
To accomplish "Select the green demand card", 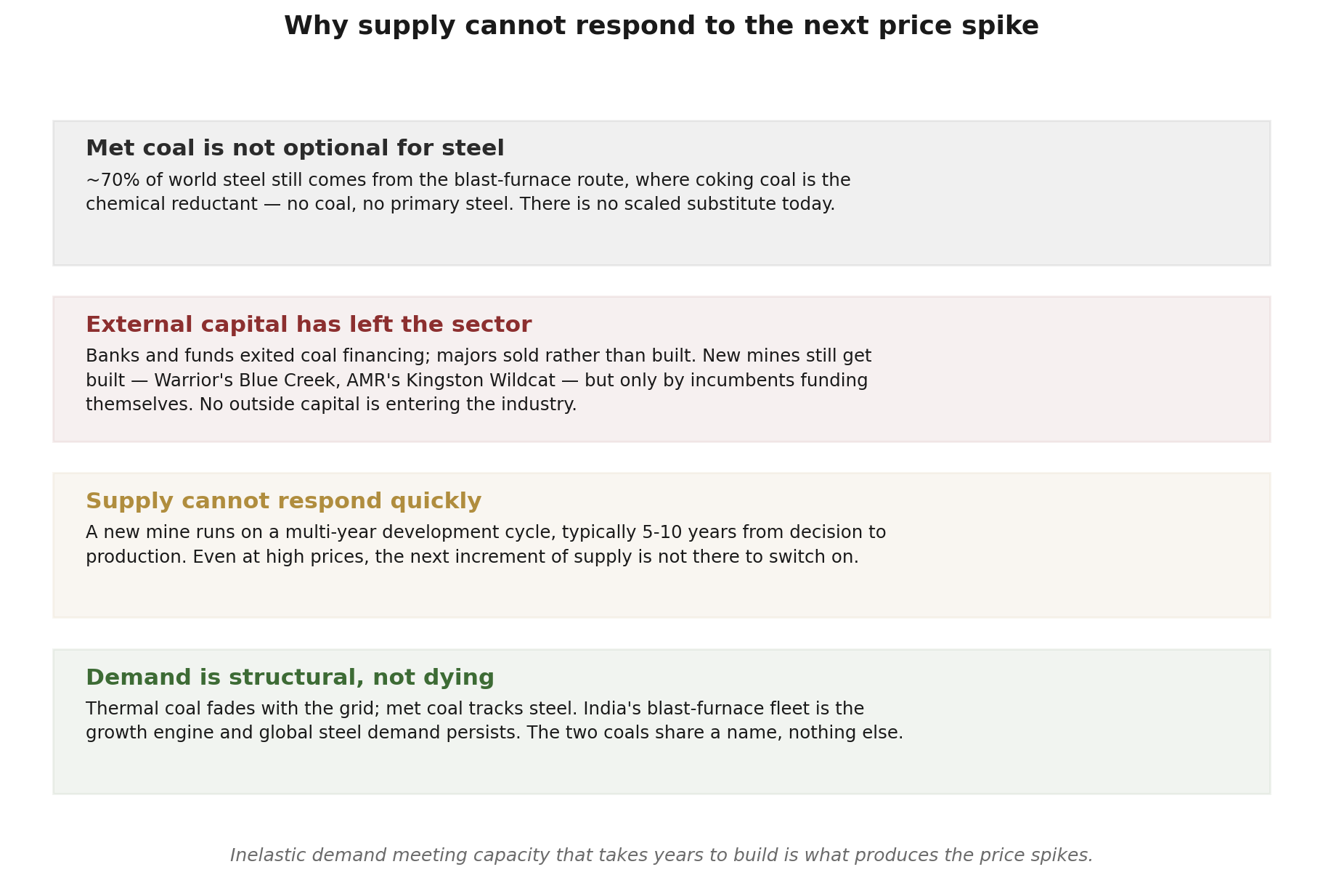I will (661, 722).
